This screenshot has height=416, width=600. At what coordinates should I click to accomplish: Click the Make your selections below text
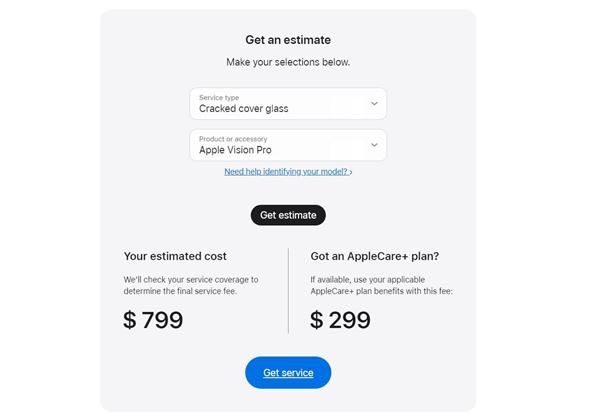[288, 62]
